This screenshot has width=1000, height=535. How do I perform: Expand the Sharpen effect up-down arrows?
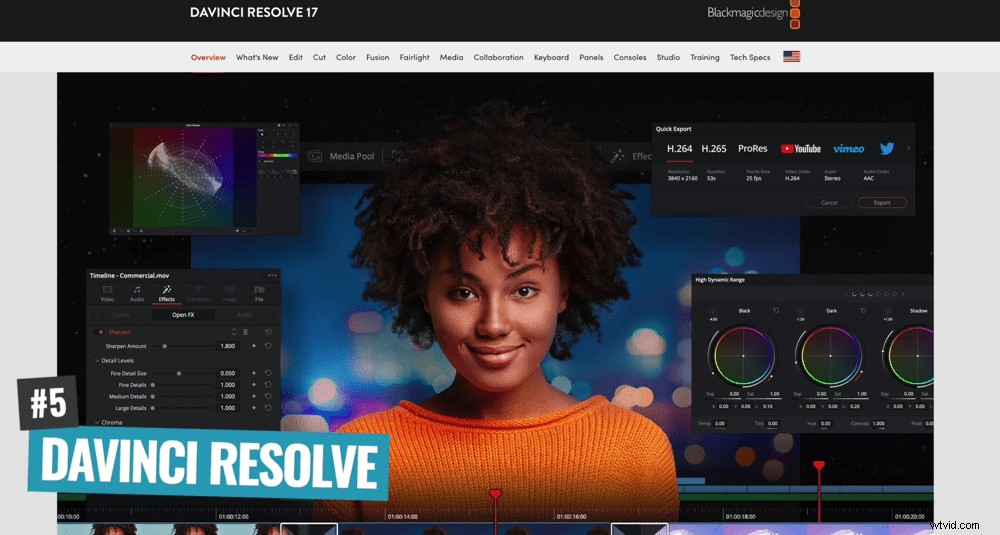pyautogui.click(x=234, y=332)
